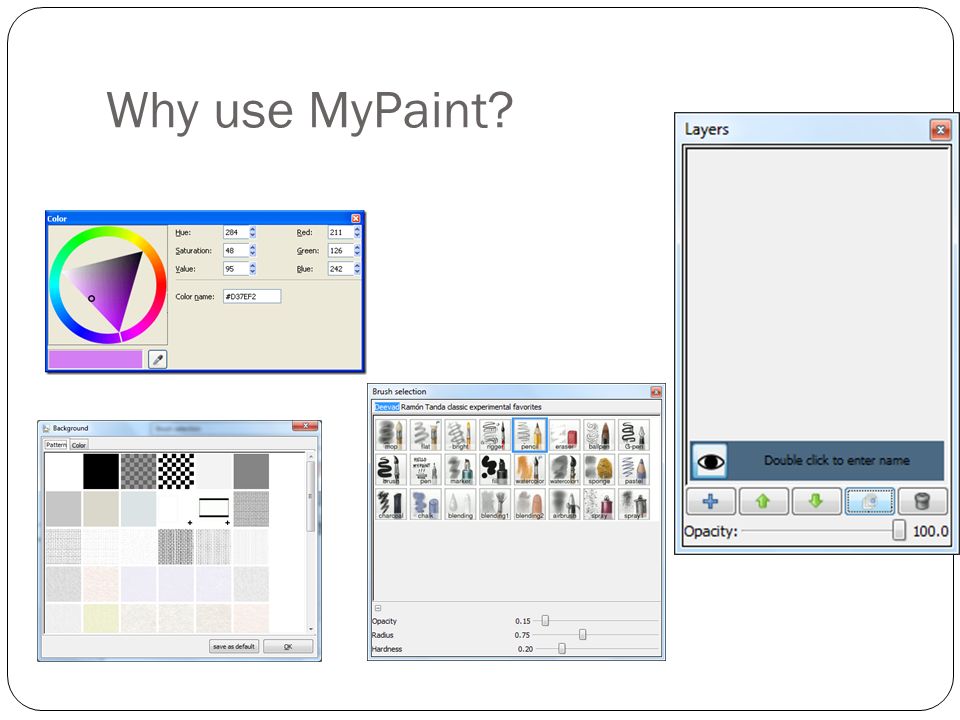Click the Layers Opacity slider handle
Image resolution: width=960 pixels, height=720 pixels.
[898, 530]
